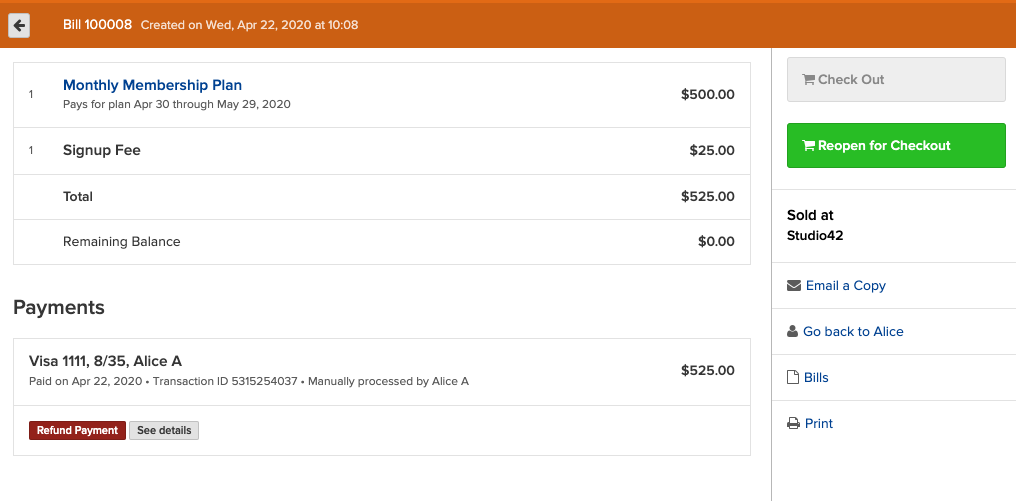This screenshot has height=501, width=1016.
Task: Open the Monthly Membership Plan link
Action: [152, 85]
